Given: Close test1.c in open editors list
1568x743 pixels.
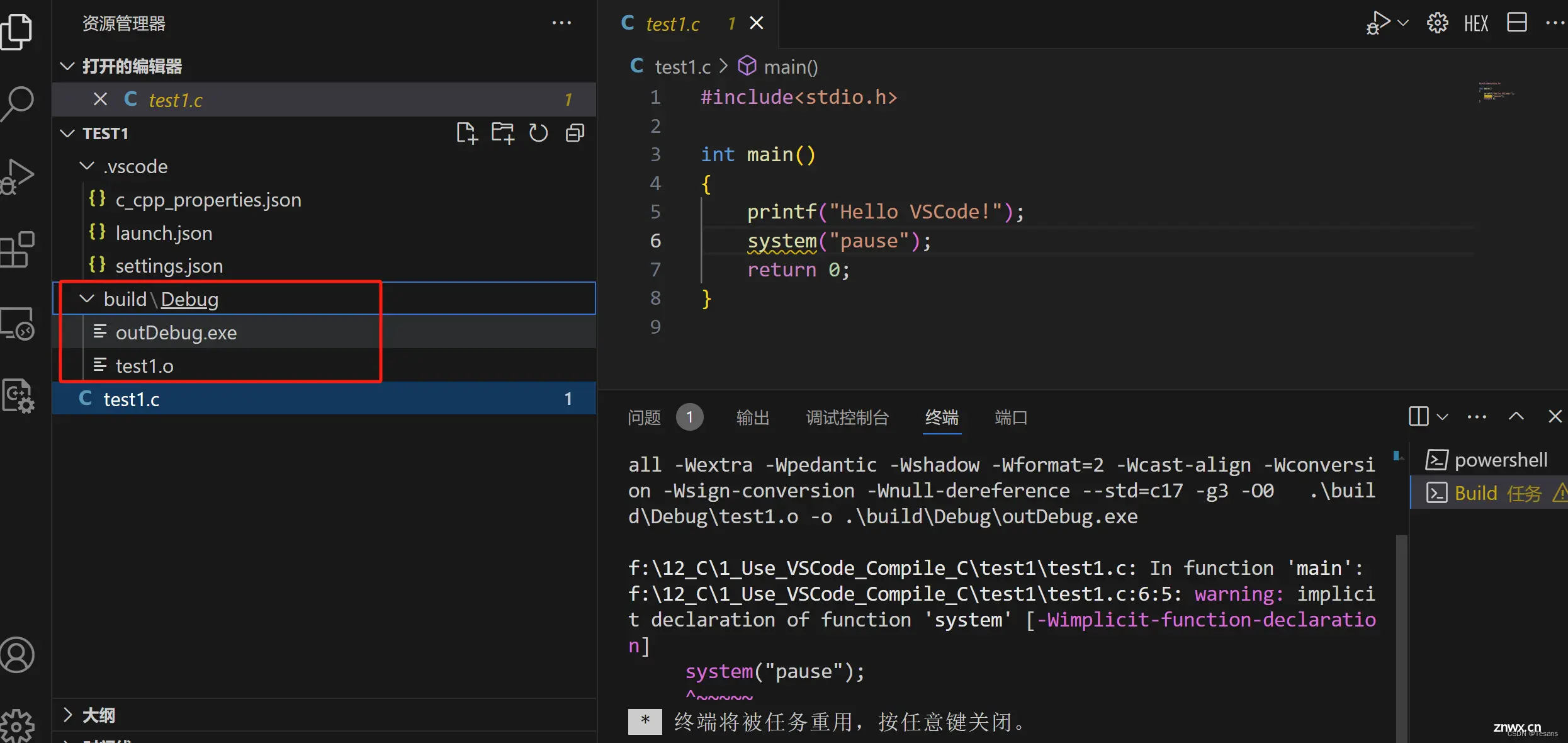Looking at the screenshot, I should tap(100, 99).
